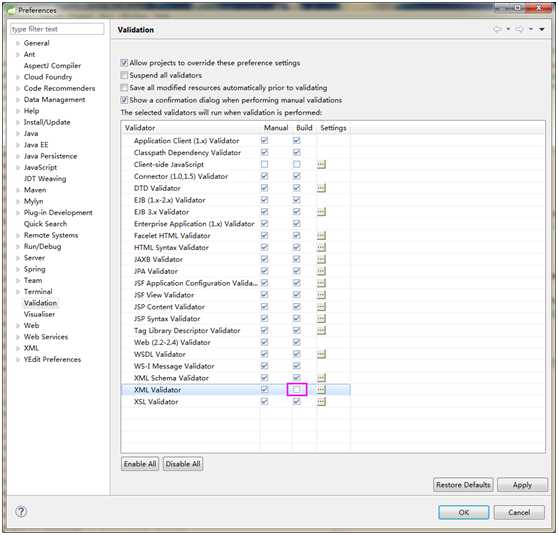Open settings for Tag Library Descriptor Validator
Image resolution: width=558 pixels, height=535 pixels.
321,330
